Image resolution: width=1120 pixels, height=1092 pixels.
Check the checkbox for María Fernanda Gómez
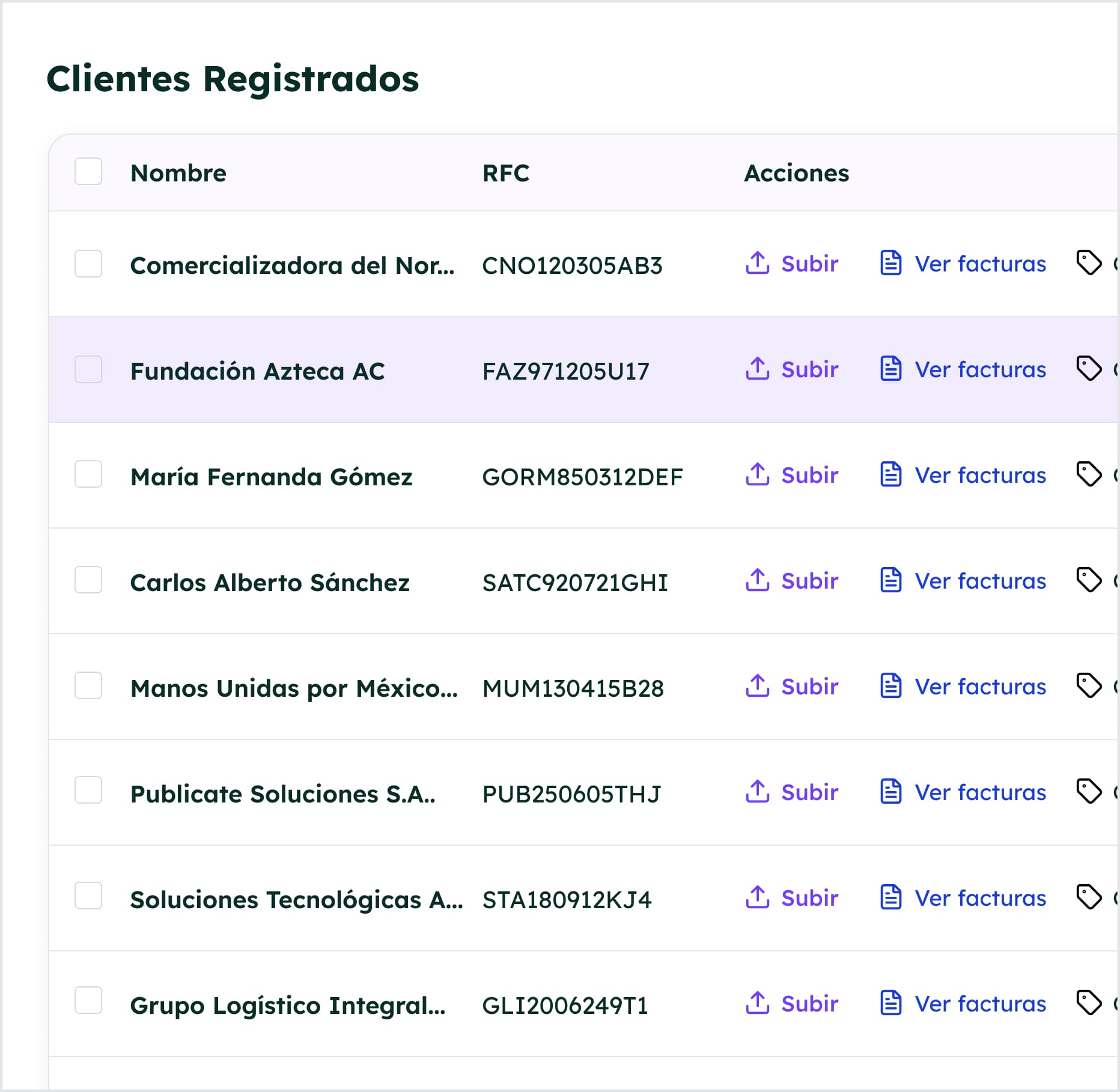[88, 475]
